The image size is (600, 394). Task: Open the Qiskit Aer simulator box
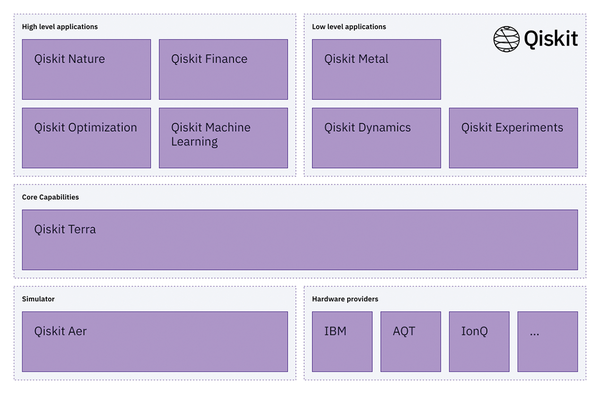point(155,341)
